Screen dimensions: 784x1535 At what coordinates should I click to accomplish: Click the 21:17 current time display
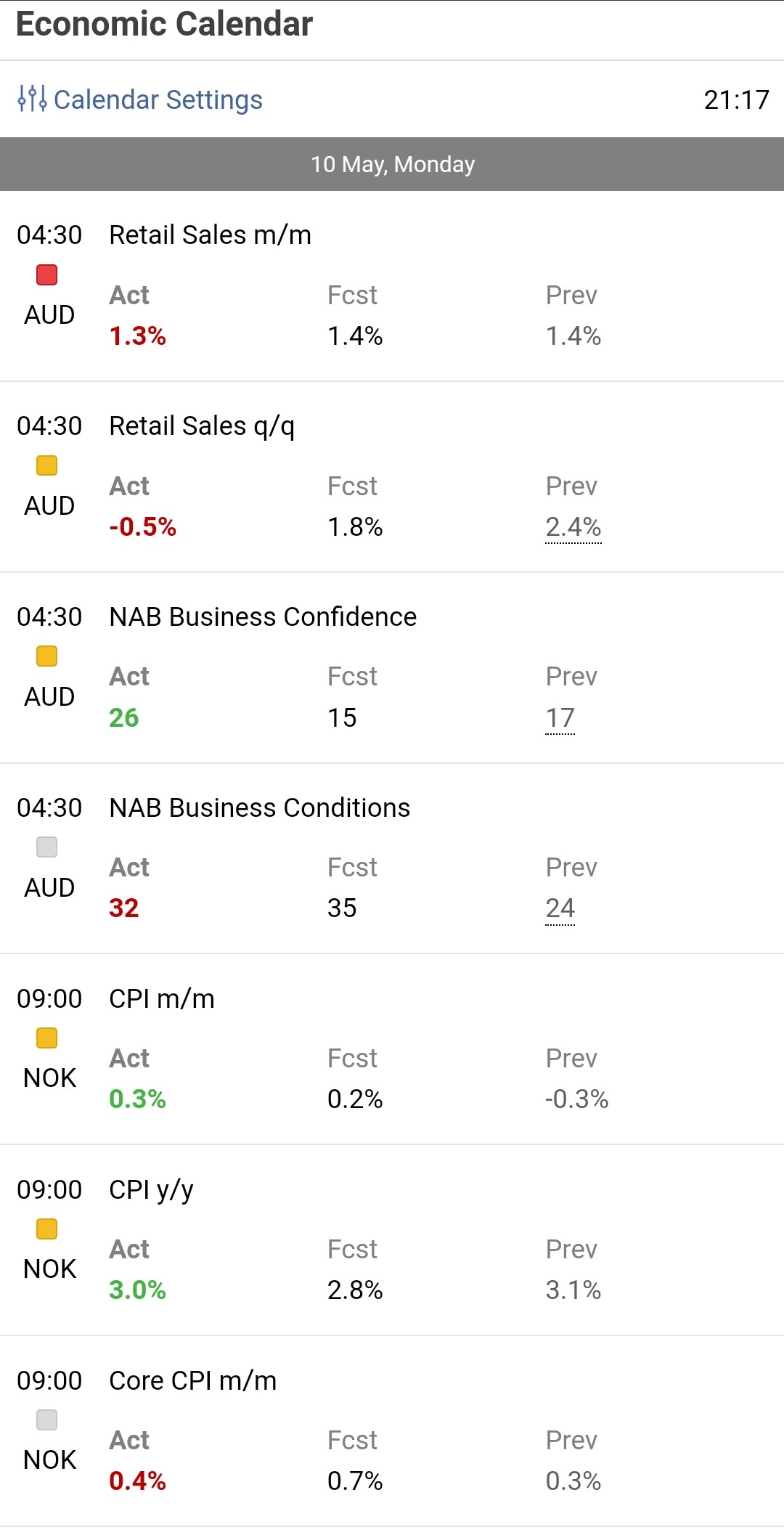coord(736,99)
